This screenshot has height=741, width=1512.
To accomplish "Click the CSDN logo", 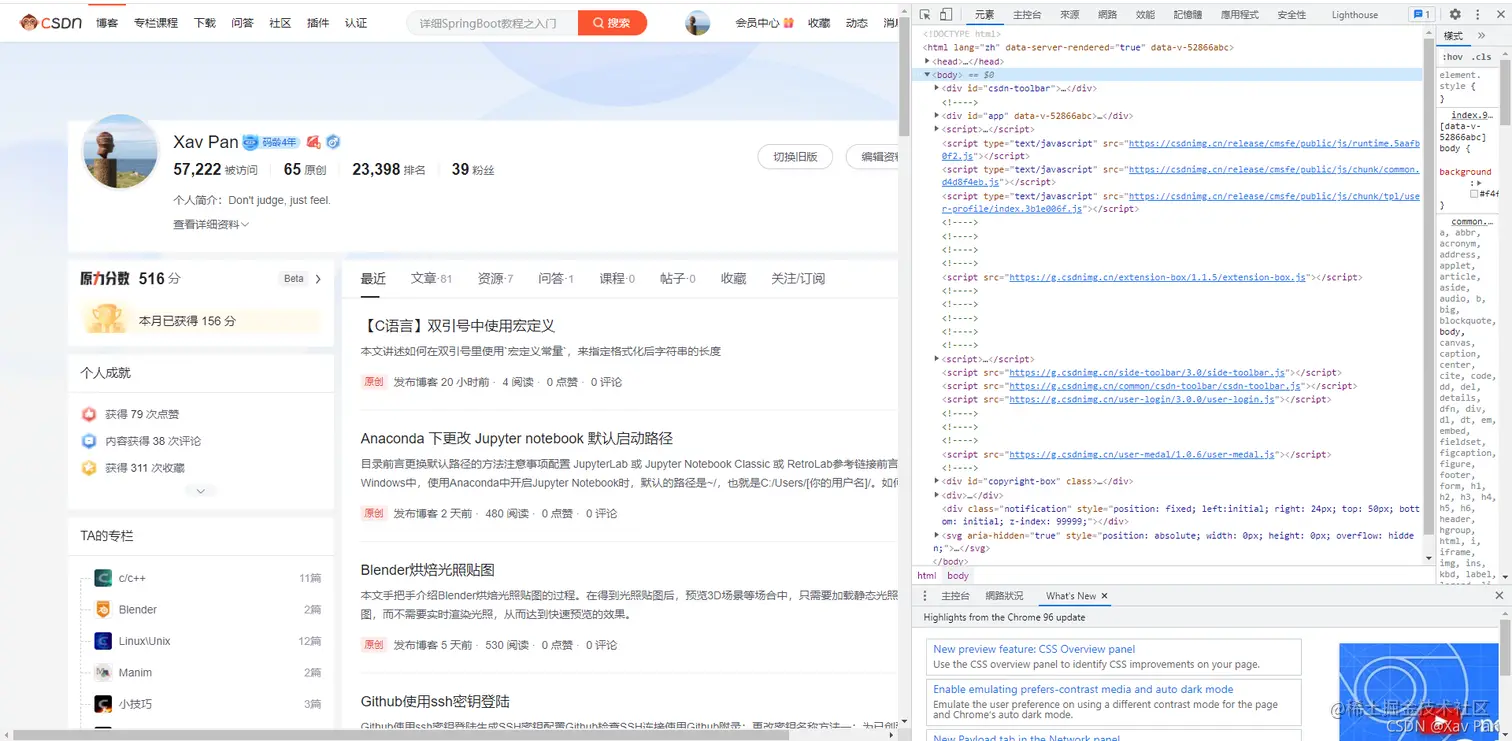I will tap(51, 22).
